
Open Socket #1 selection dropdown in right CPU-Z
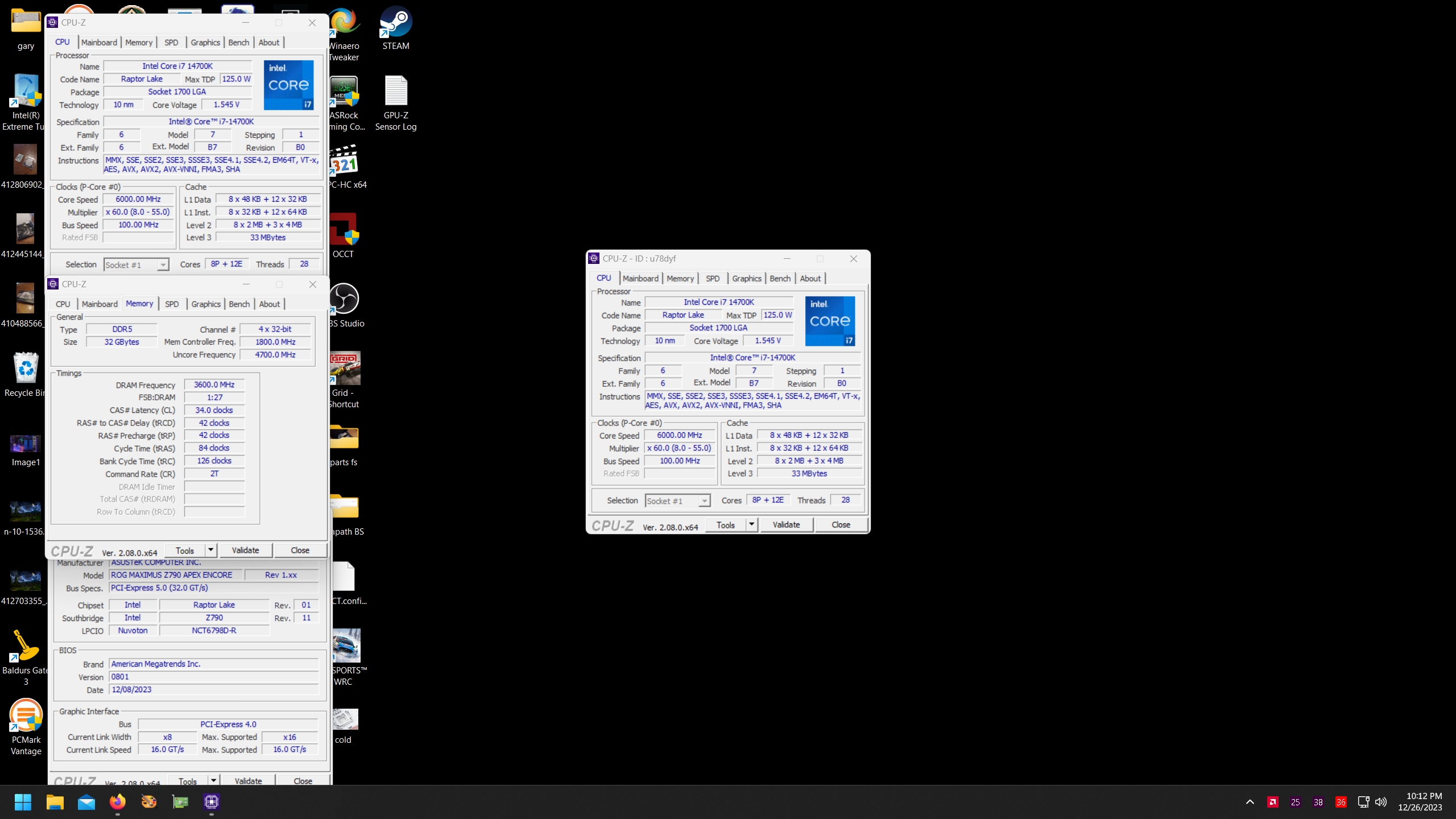tap(678, 501)
